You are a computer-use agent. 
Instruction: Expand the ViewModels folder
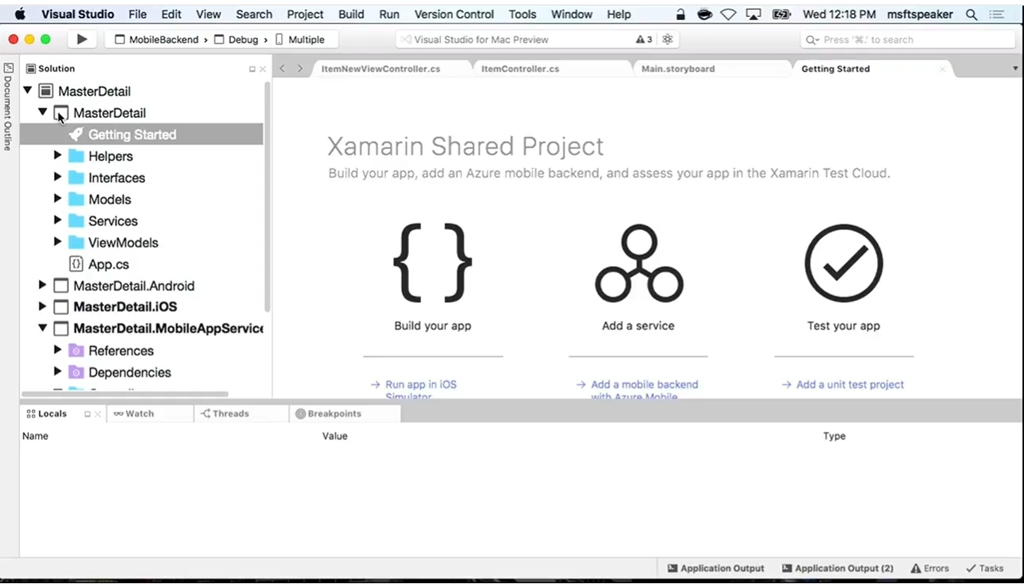[57, 242]
